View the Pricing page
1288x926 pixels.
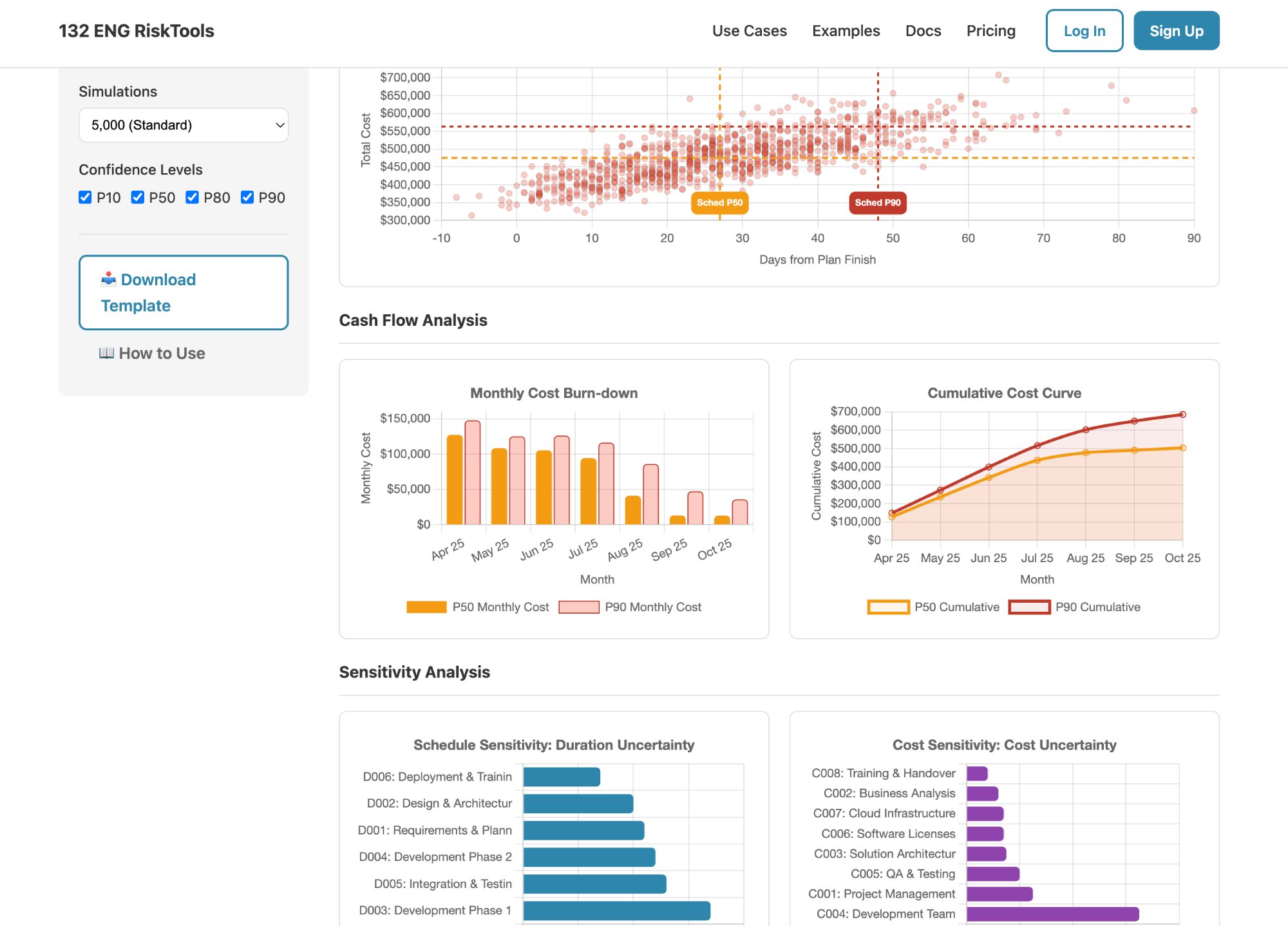click(990, 30)
